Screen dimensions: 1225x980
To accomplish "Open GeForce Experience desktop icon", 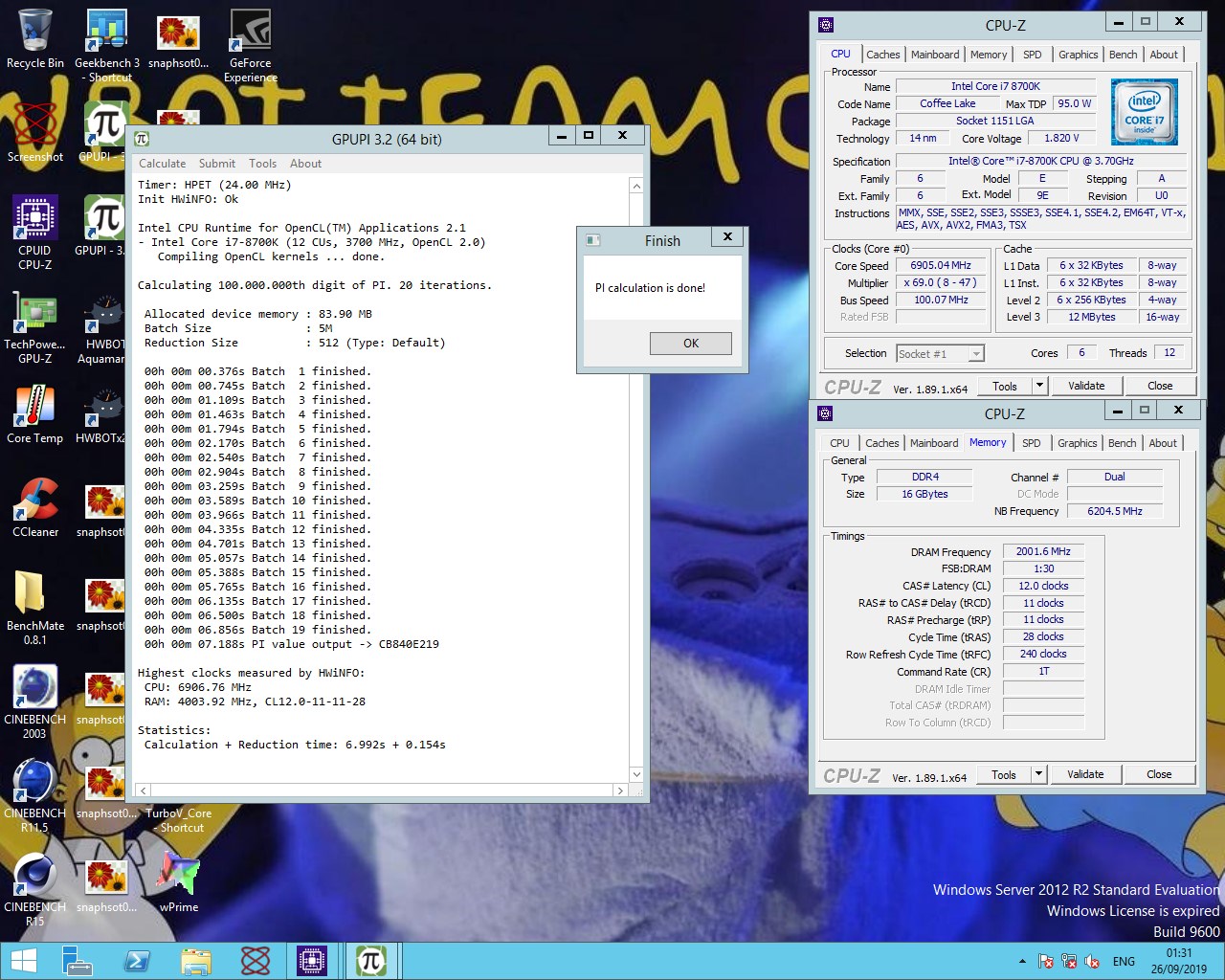I will click(x=250, y=45).
